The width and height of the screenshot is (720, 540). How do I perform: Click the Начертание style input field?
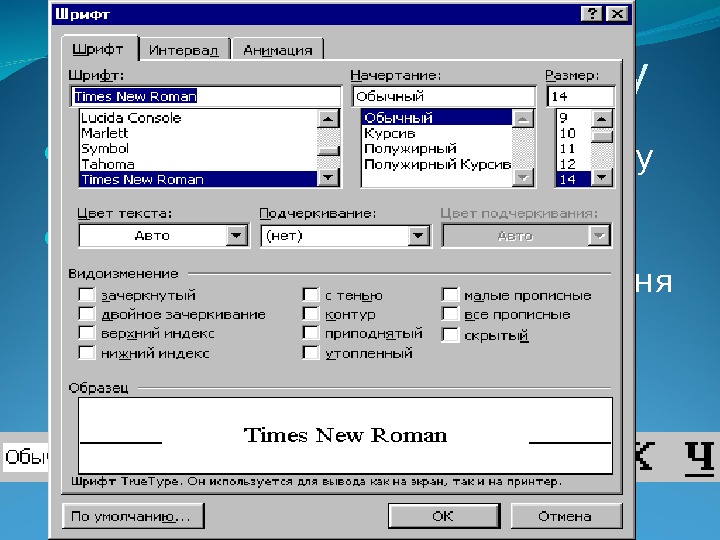[x=444, y=96]
